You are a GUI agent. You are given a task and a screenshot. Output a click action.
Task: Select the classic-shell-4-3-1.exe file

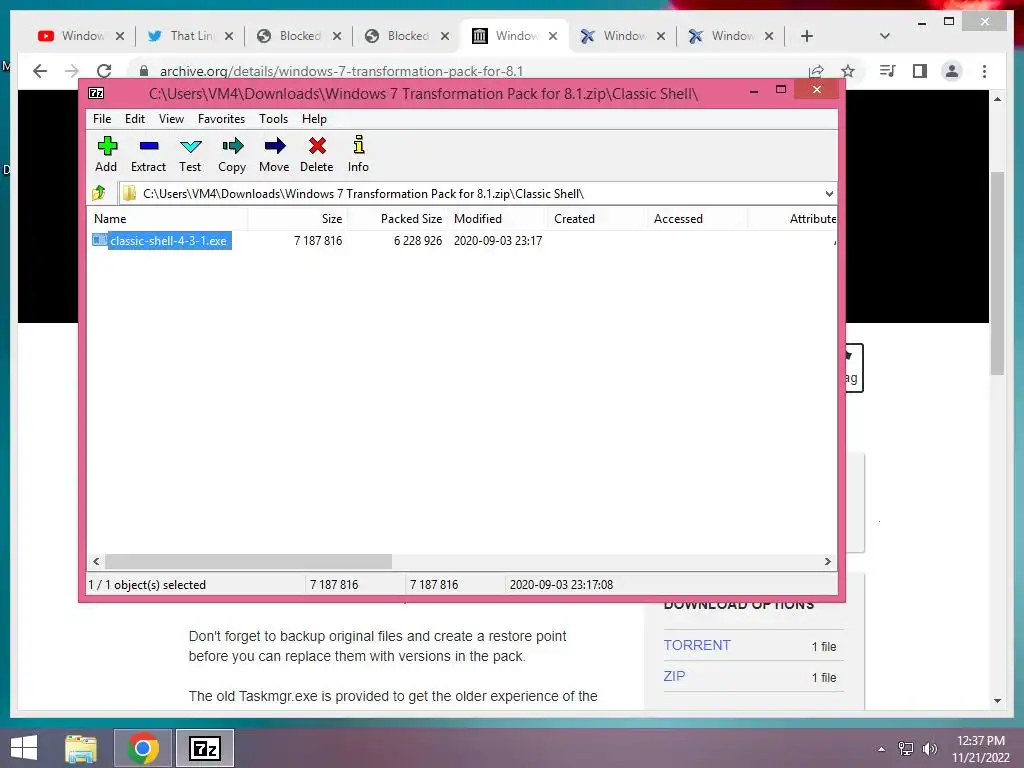coord(168,240)
